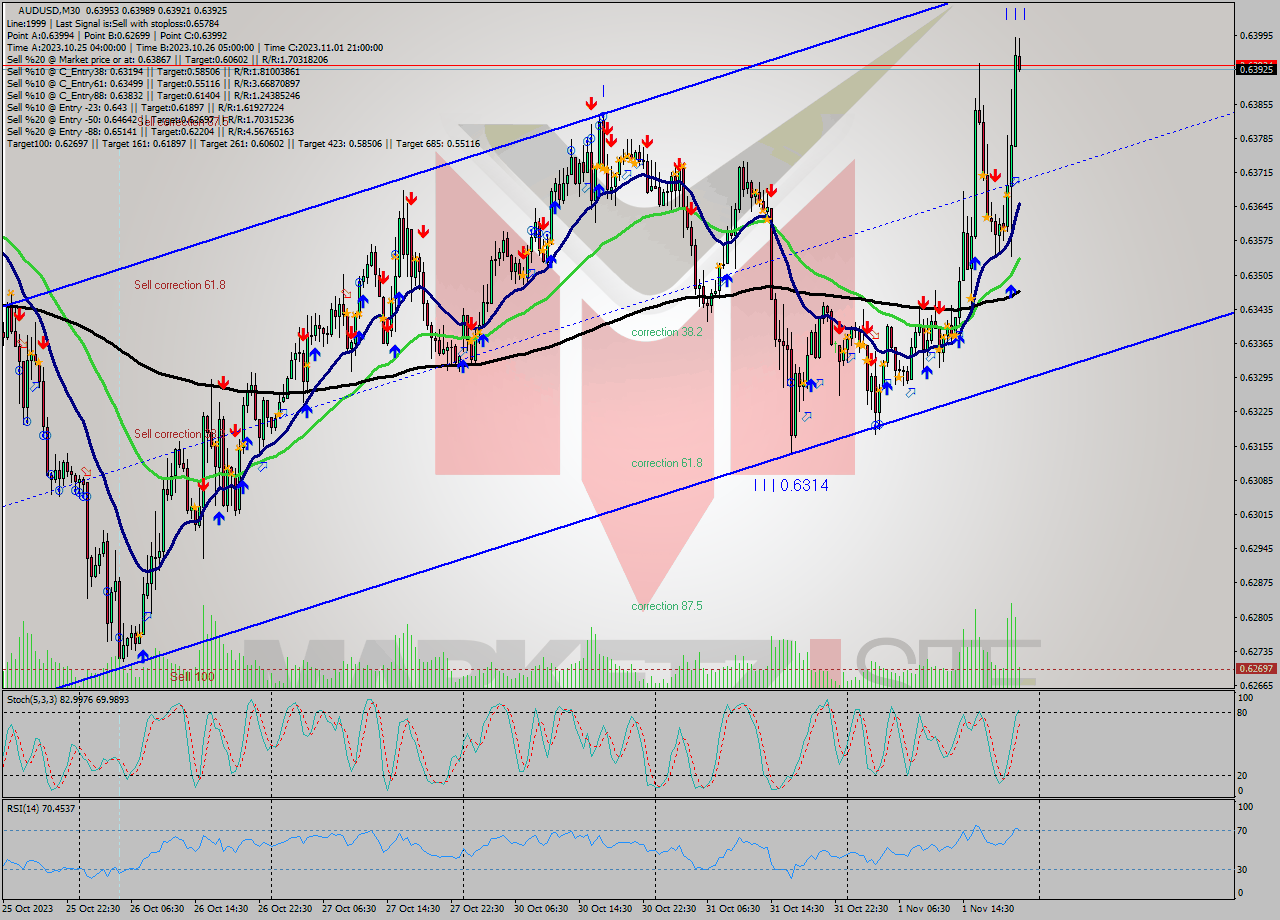This screenshot has width=1280, height=920.
Task: Click the '31 Oct 06:30' time axis label
Action: tap(733, 908)
